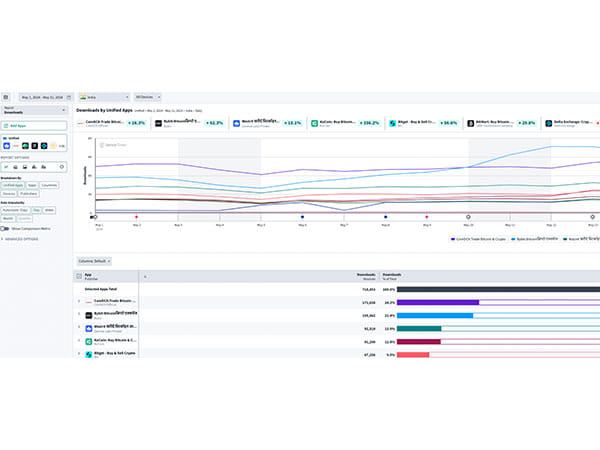Open the All Devices dropdown
This screenshot has width=600, height=450.
[146, 97]
